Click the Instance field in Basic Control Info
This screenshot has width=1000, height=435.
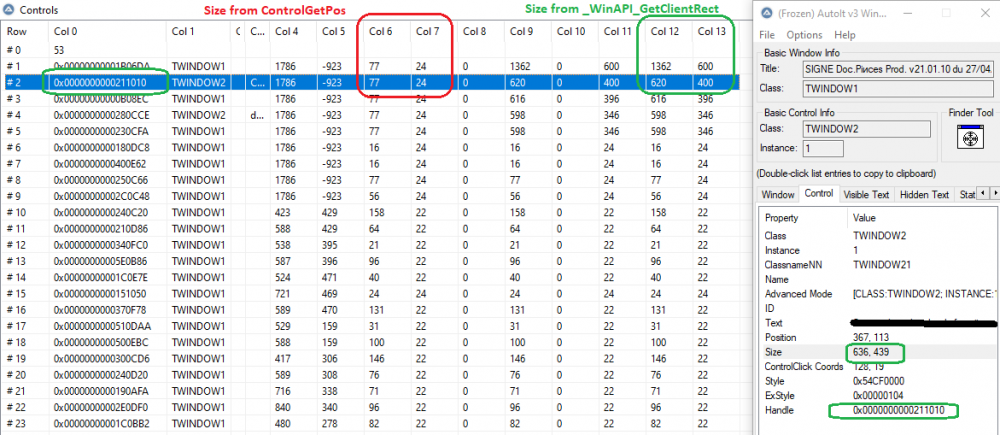tap(823, 148)
